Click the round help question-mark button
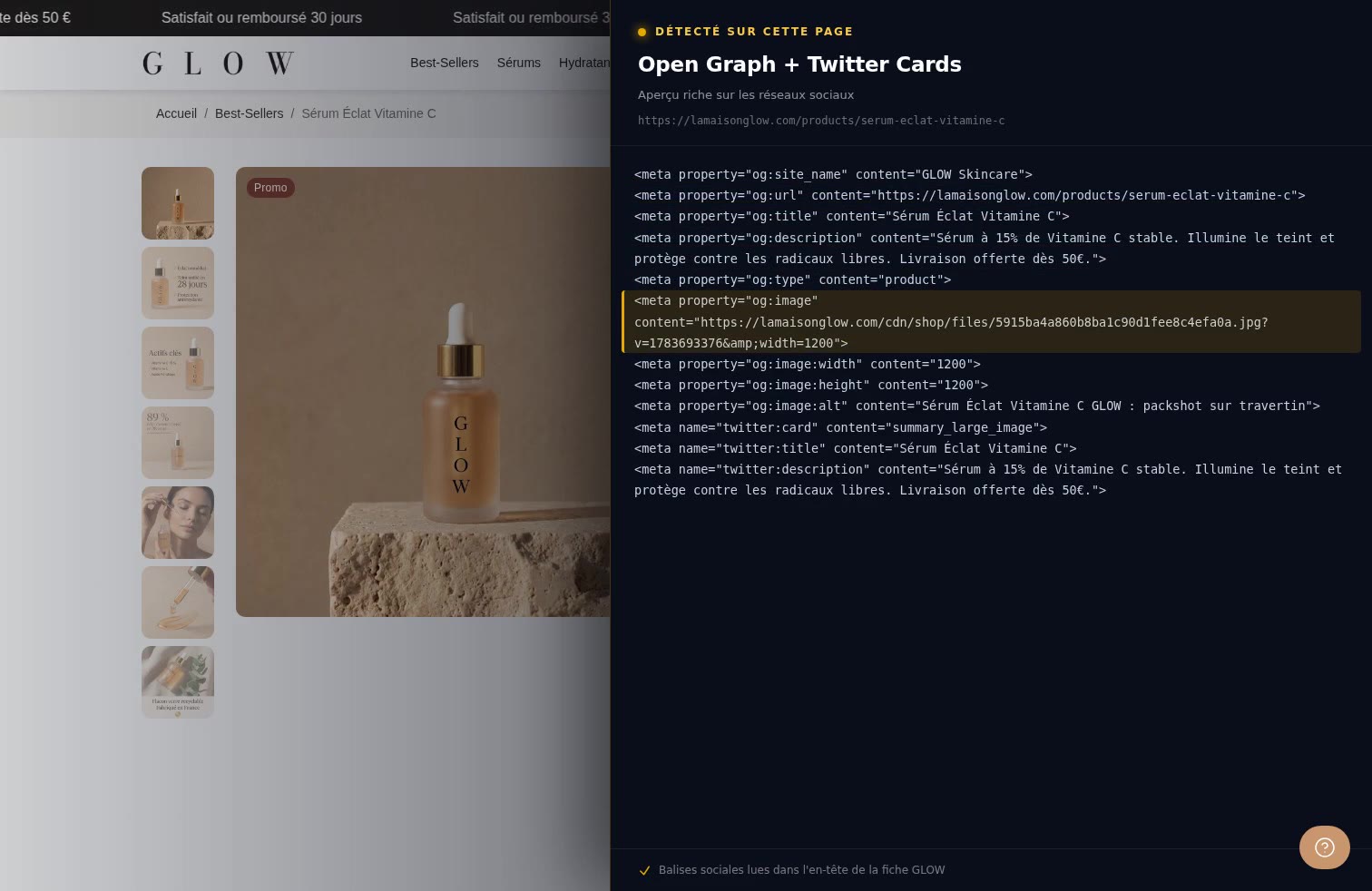The height and width of the screenshot is (891, 1372). [1324, 847]
